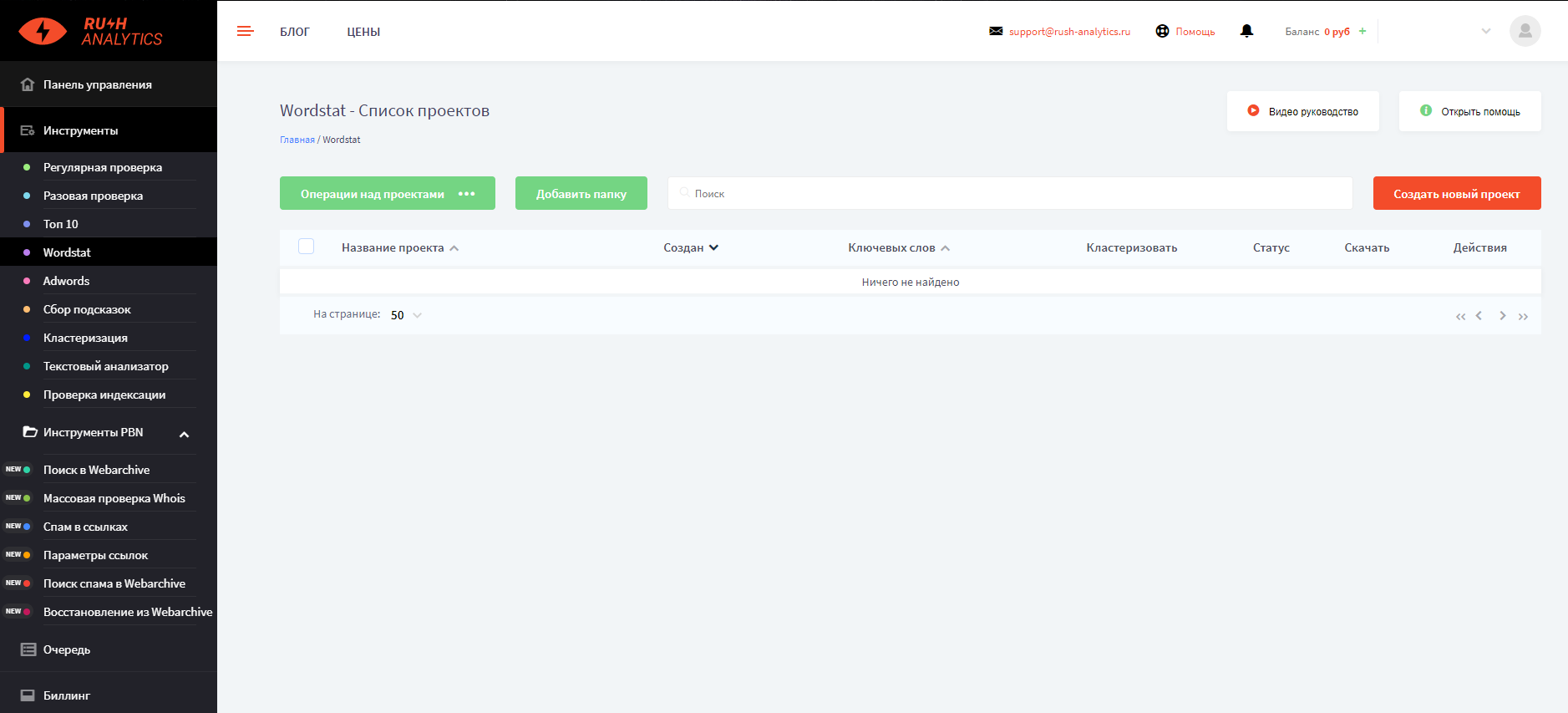
Task: Sort by Создан column arrow
Action: click(x=714, y=247)
